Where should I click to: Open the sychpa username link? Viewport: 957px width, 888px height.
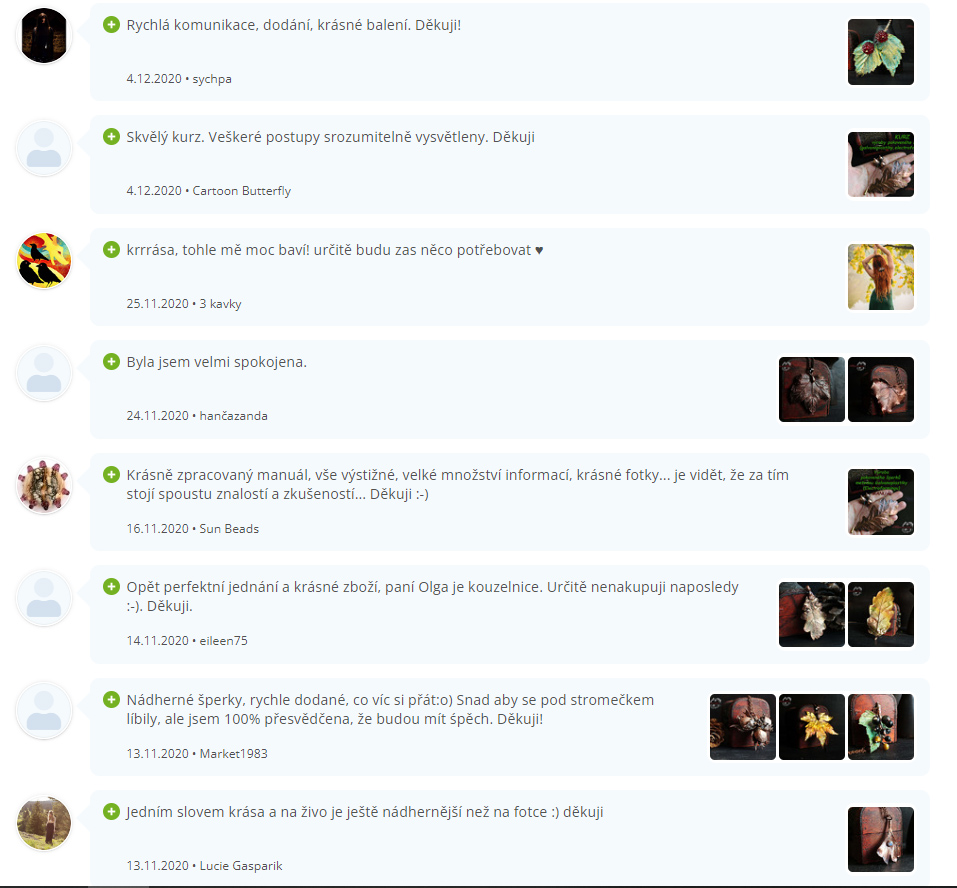click(x=212, y=79)
